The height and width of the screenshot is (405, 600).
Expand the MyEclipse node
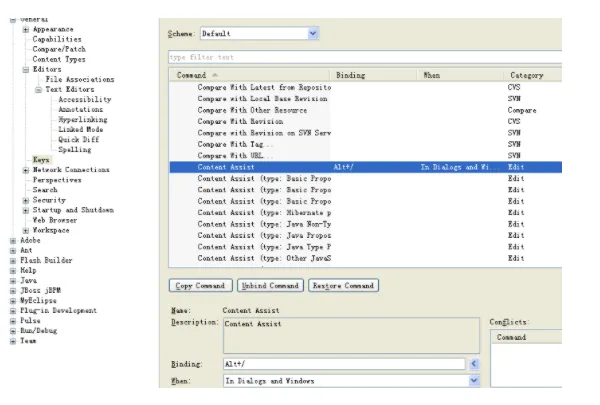coord(13,301)
